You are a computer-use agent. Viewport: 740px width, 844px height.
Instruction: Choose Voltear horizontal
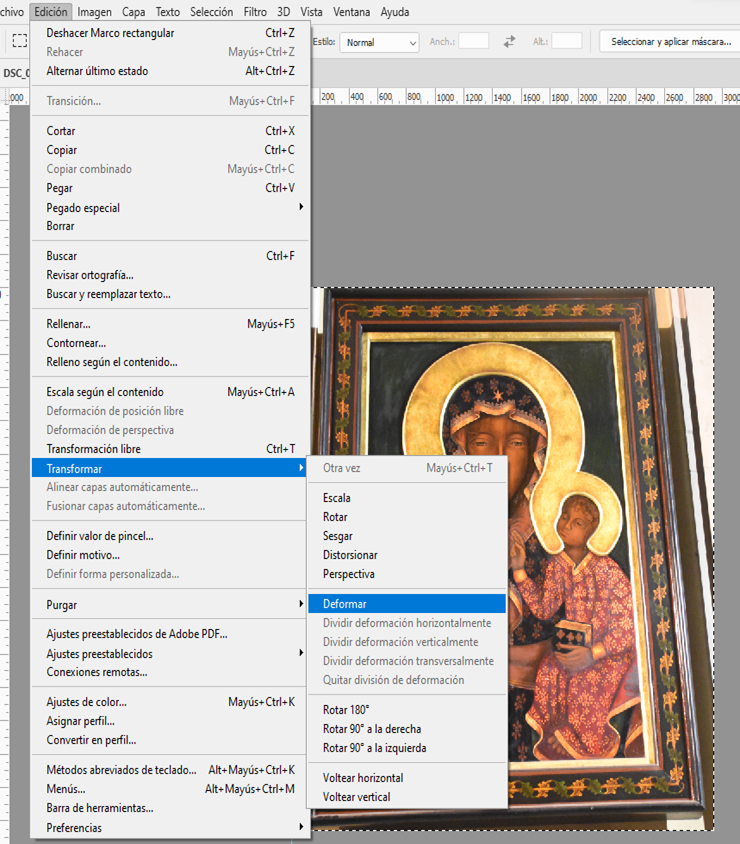point(407,778)
